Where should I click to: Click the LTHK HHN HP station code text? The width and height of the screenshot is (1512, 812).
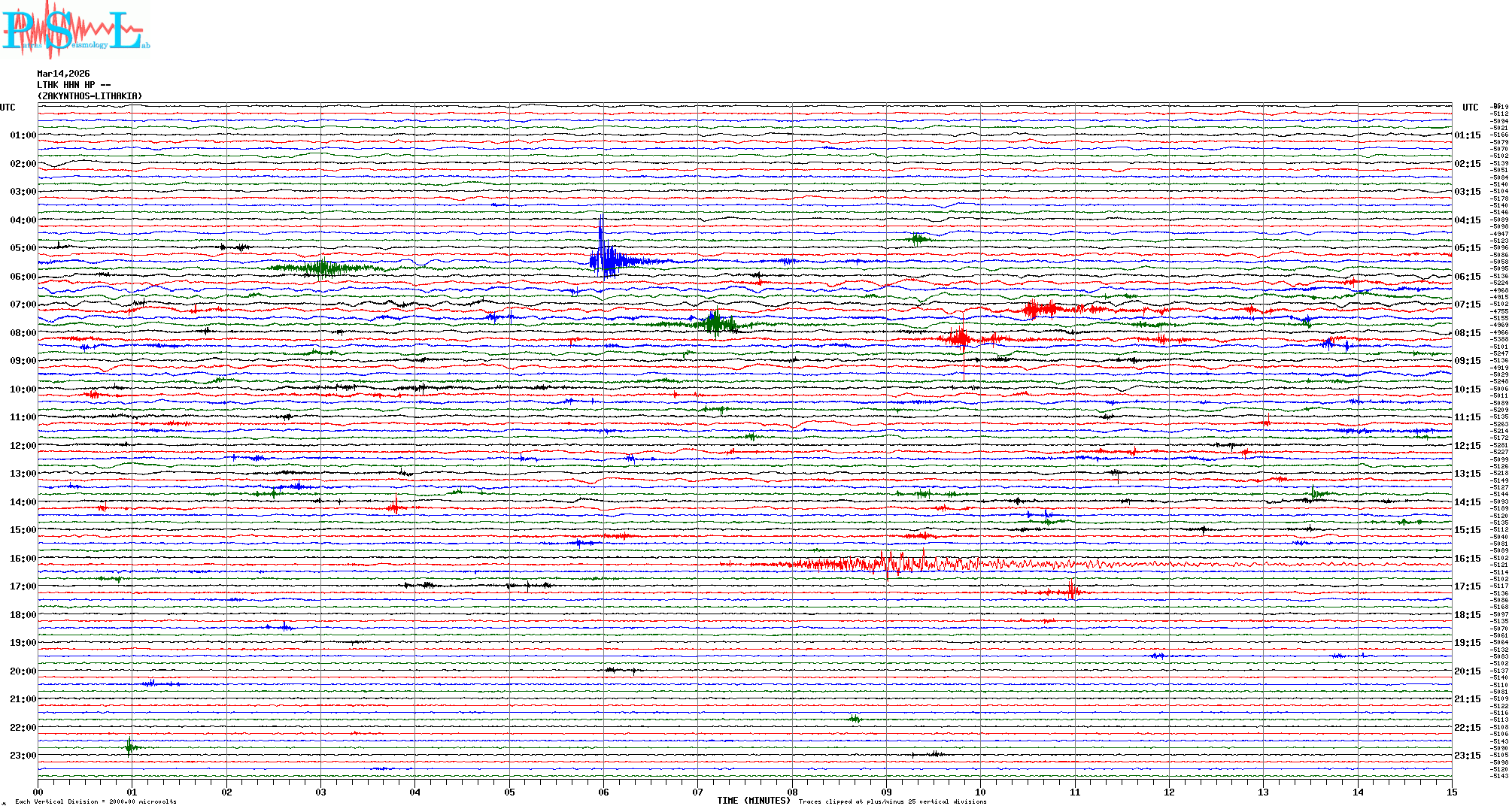point(74,85)
